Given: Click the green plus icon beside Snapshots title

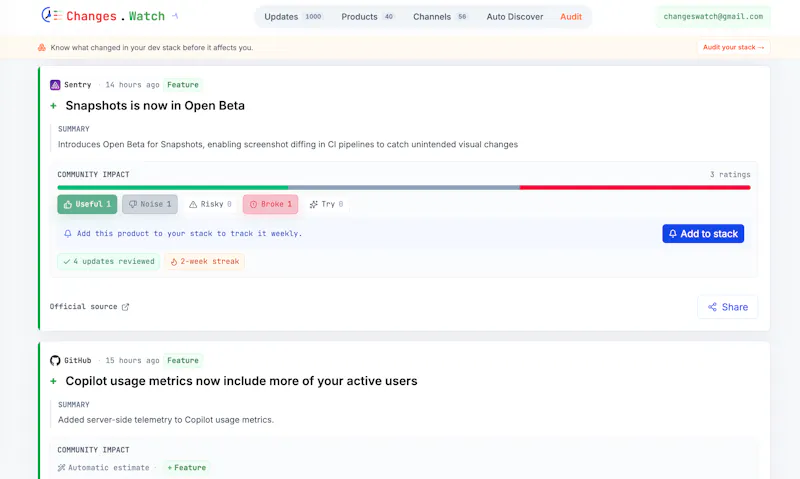Looking at the screenshot, I should click(53, 106).
